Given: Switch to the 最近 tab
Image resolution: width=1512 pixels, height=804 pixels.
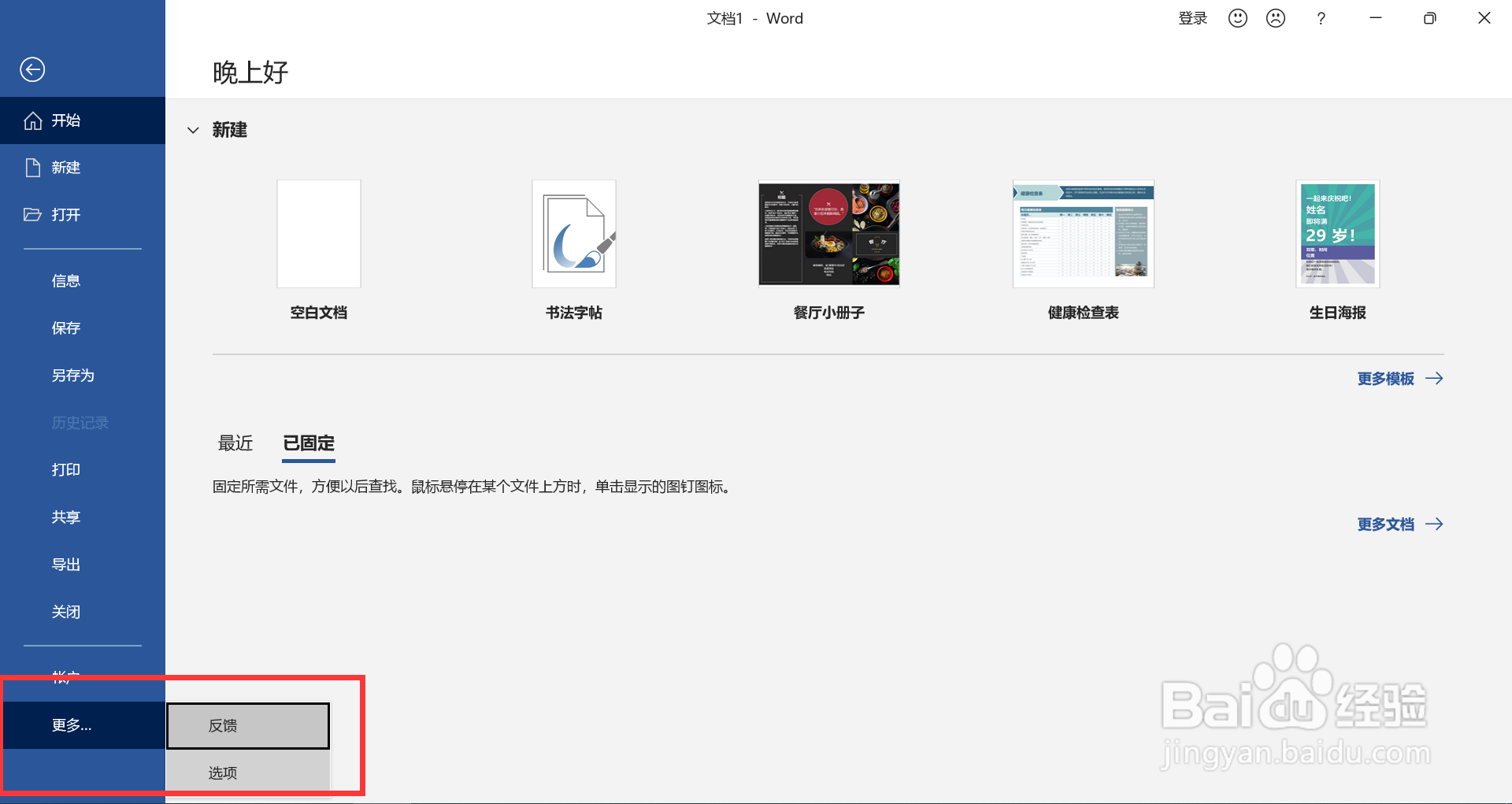Looking at the screenshot, I should 235,443.
